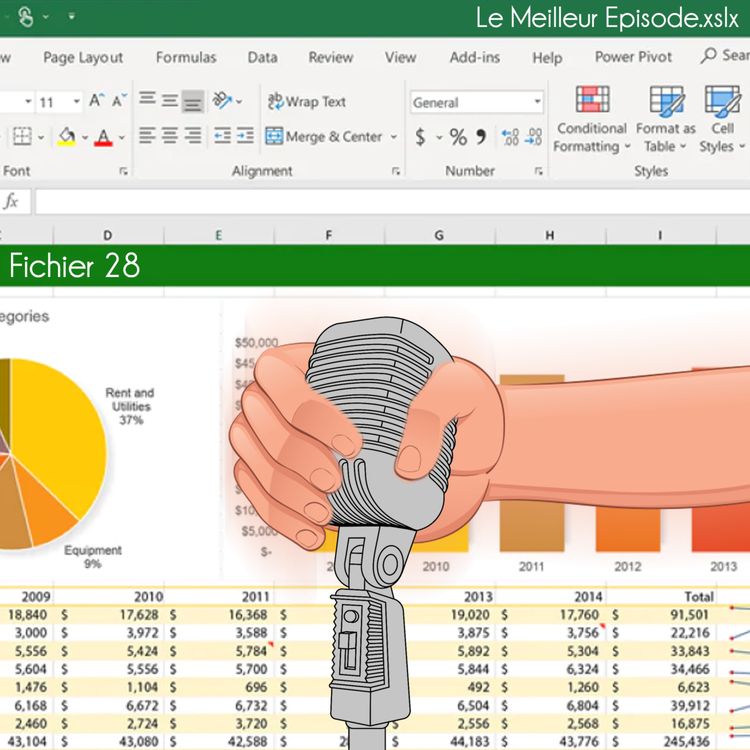The image size is (750, 750).
Task: Open the Page Layout tab
Action: 83,57
